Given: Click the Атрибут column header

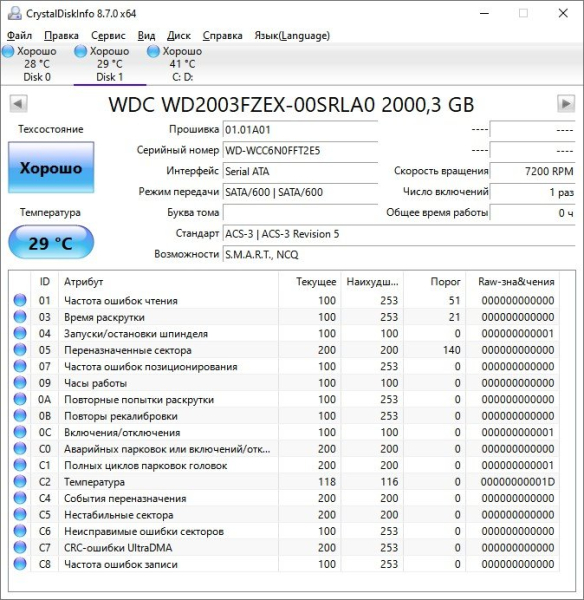Looking at the screenshot, I should (x=168, y=282).
